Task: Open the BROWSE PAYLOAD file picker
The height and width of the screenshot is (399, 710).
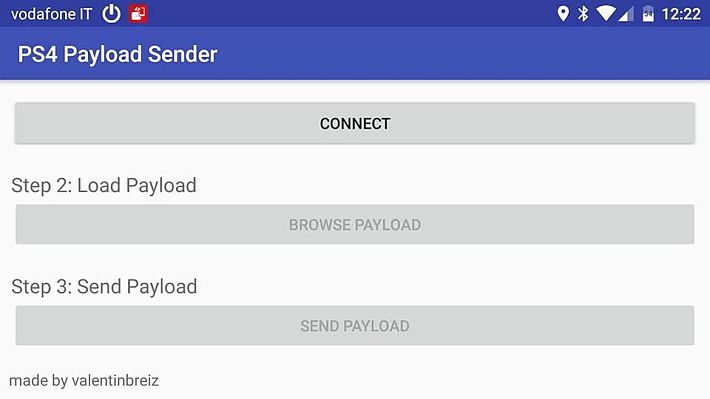Action: [x=355, y=224]
